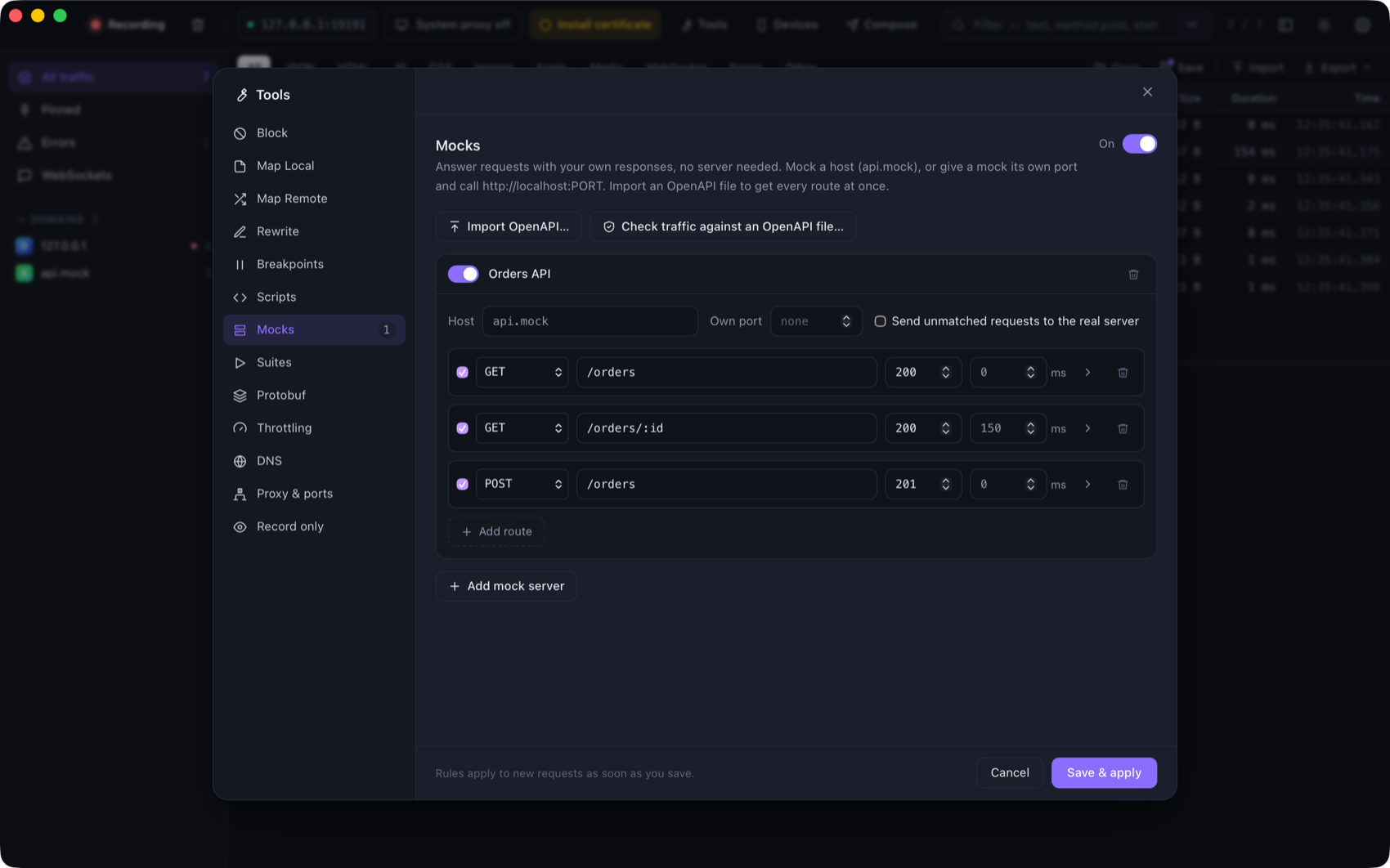Delete the Orders API mock server
The width and height of the screenshot is (1390, 868).
tap(1133, 274)
